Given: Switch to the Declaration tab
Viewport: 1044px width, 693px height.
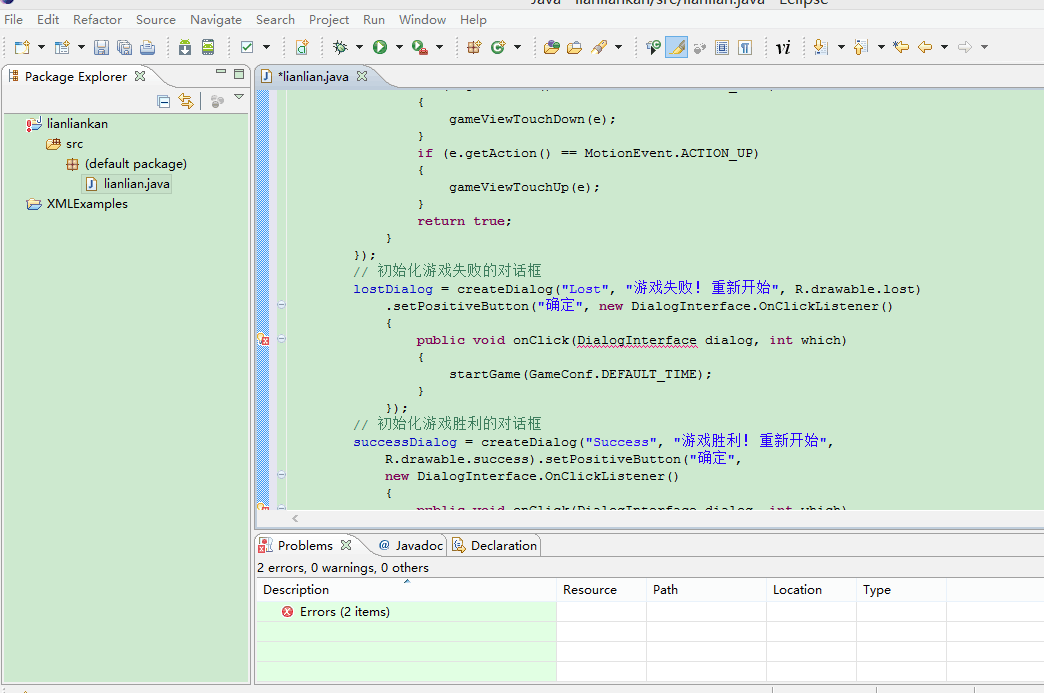Looking at the screenshot, I should (495, 546).
